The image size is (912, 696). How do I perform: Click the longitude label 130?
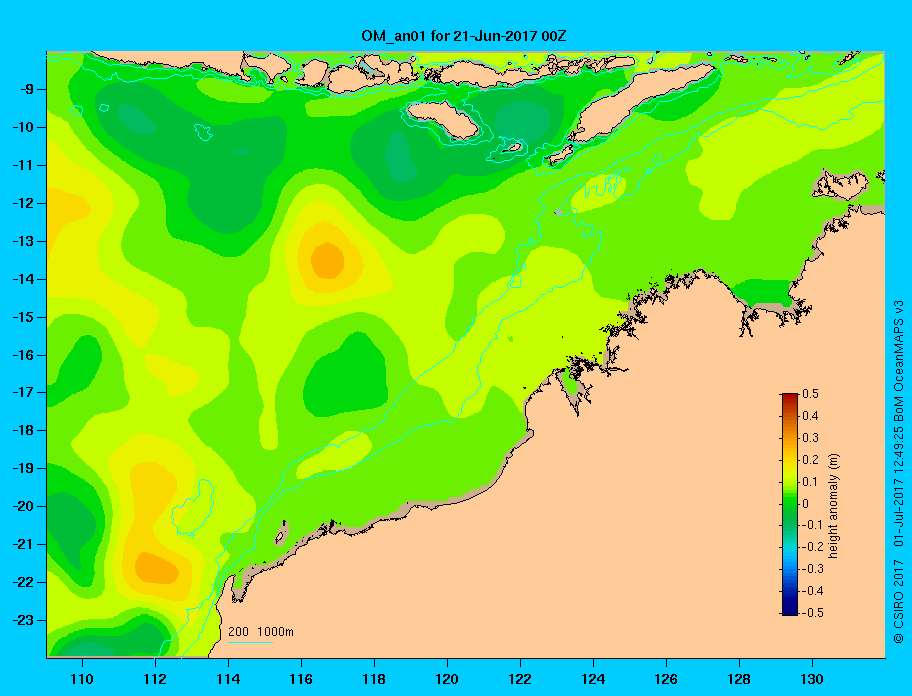pos(812,679)
